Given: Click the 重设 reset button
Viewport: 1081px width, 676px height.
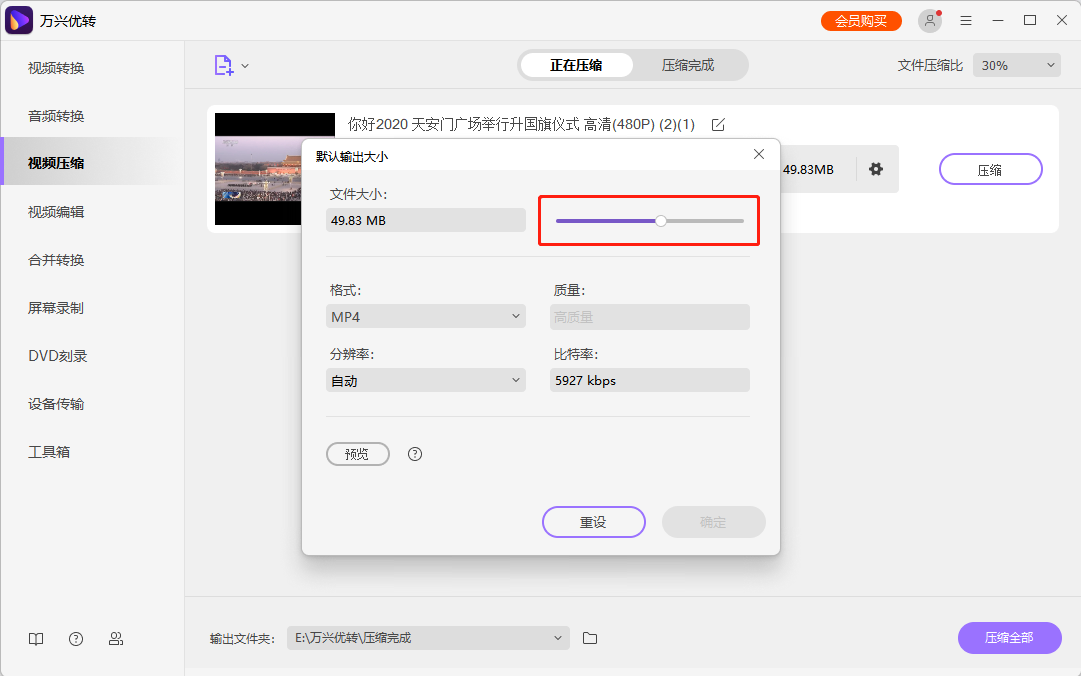Looking at the screenshot, I should [x=593, y=521].
